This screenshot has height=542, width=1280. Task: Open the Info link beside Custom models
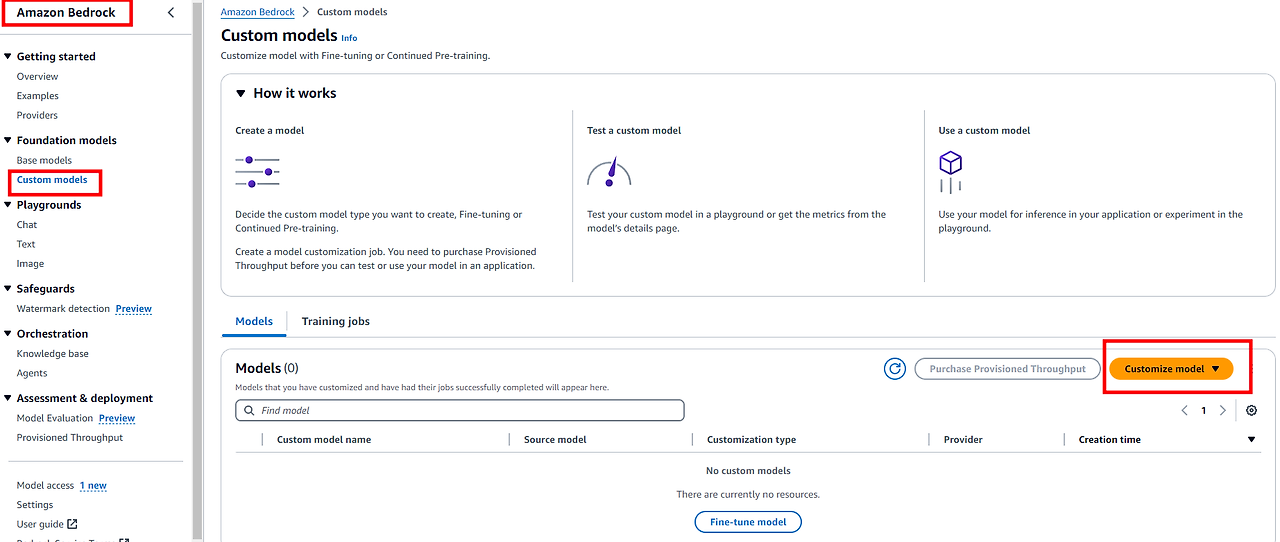pyautogui.click(x=349, y=38)
